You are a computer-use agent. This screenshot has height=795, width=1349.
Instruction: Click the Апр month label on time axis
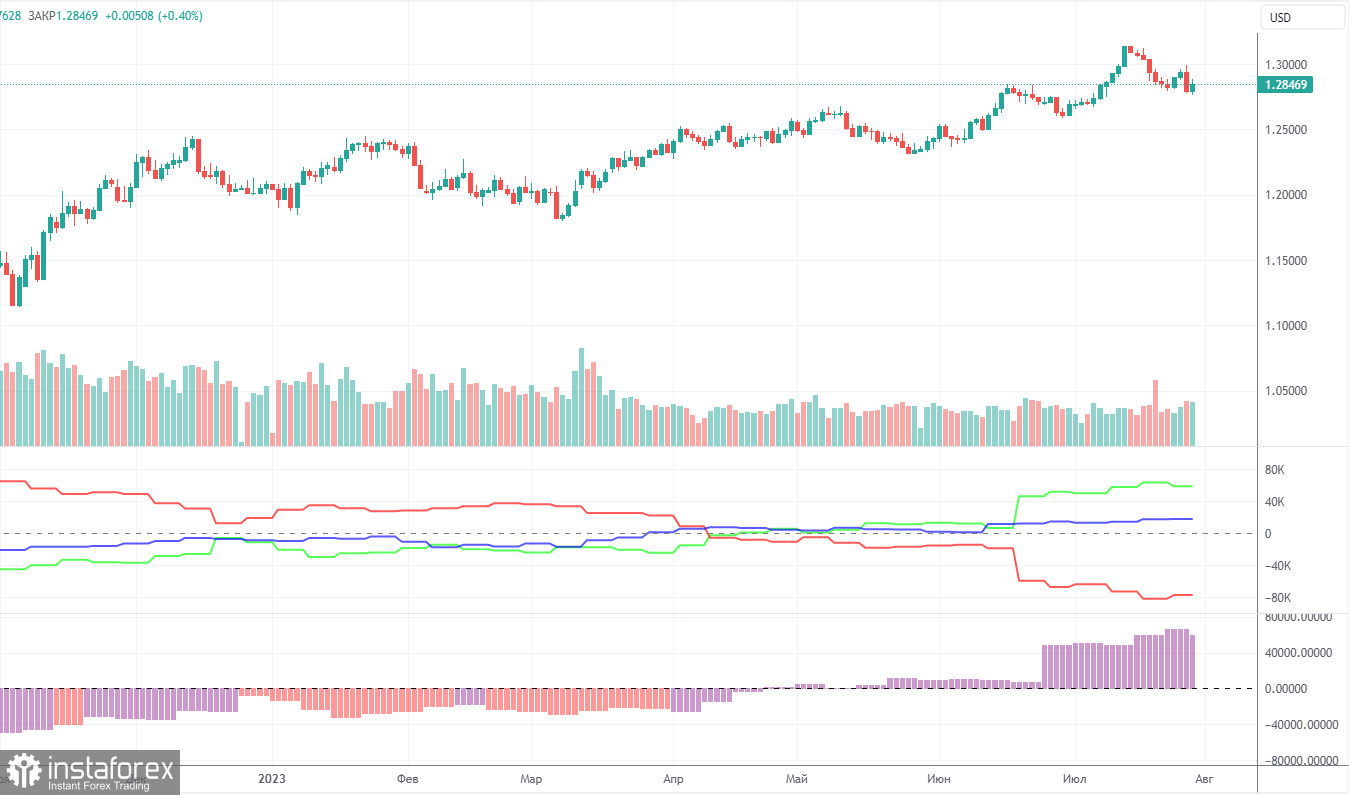[673, 778]
